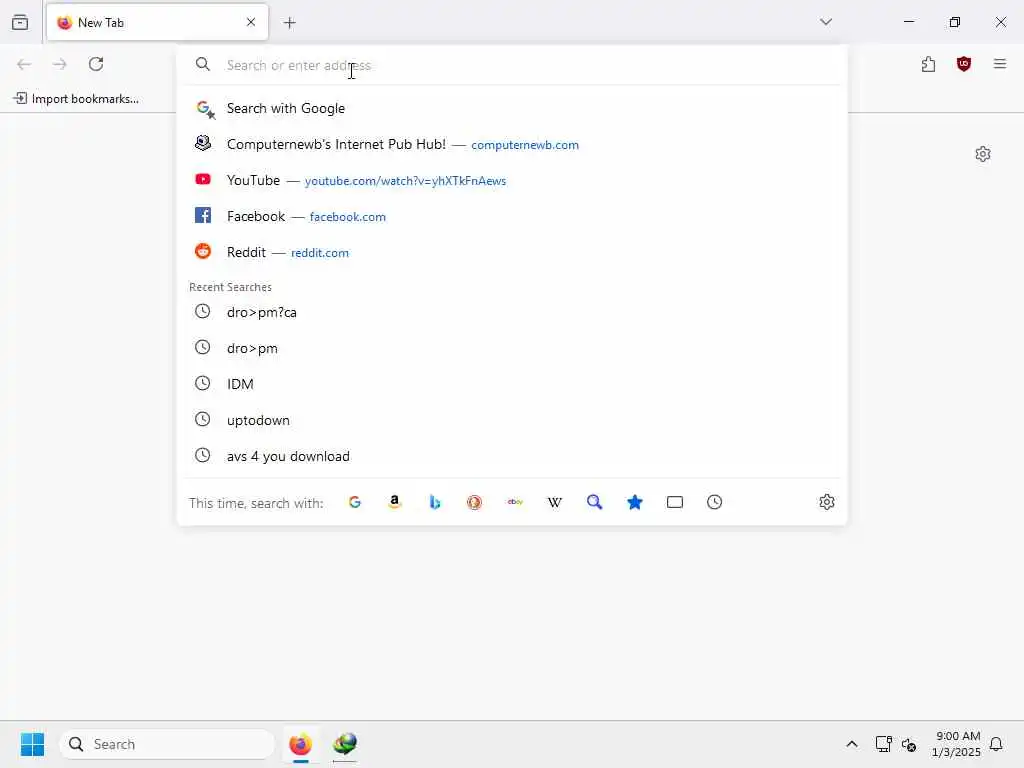Reload the current page
This screenshot has height=768, width=1024.
(x=96, y=64)
